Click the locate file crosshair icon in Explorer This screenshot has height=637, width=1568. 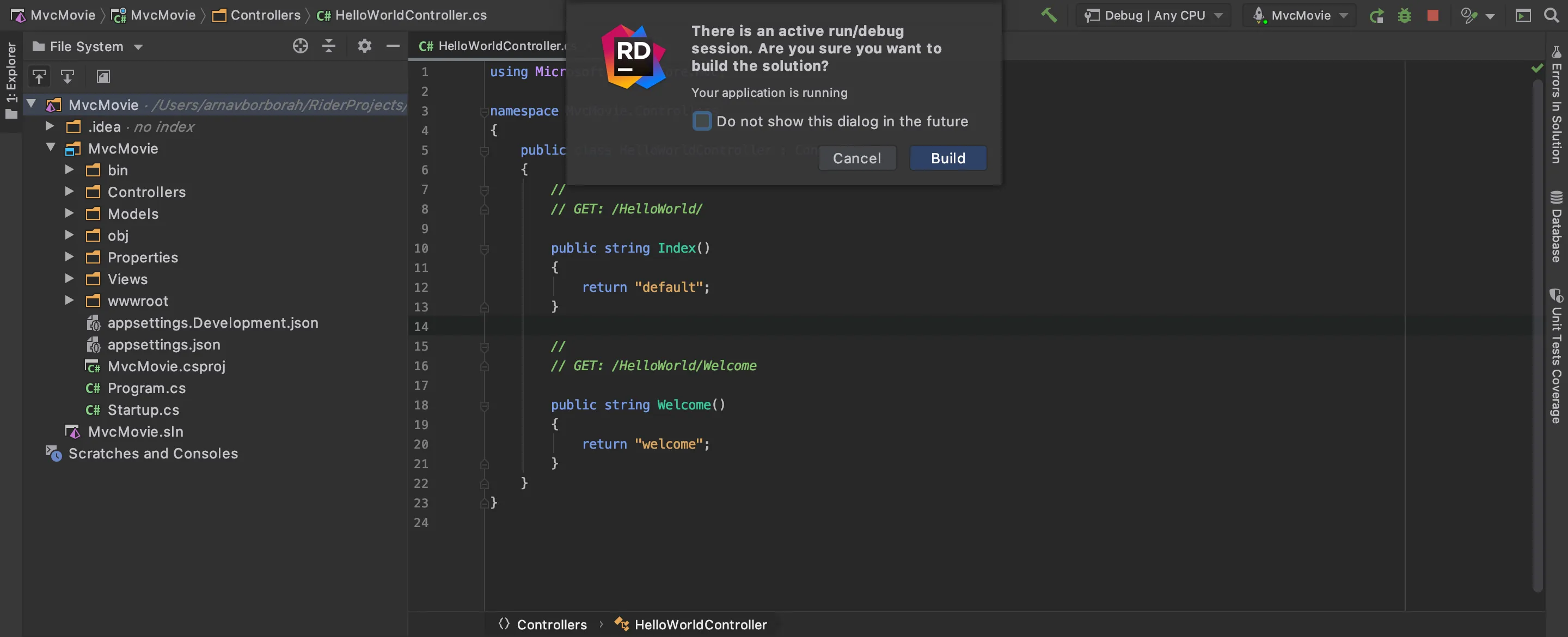pos(300,46)
